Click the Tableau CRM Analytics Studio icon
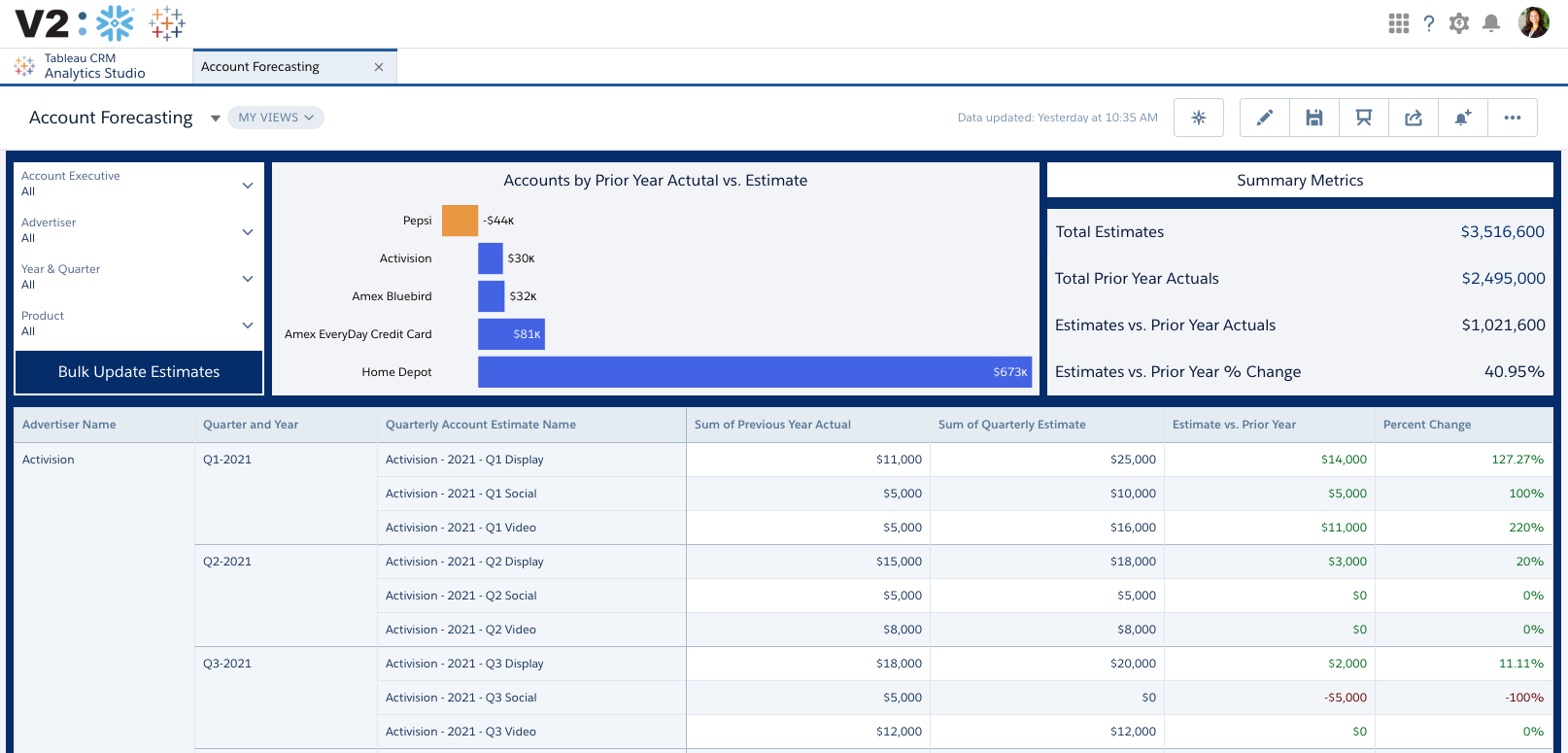Viewport: 1568px width, 753px height. point(24,66)
